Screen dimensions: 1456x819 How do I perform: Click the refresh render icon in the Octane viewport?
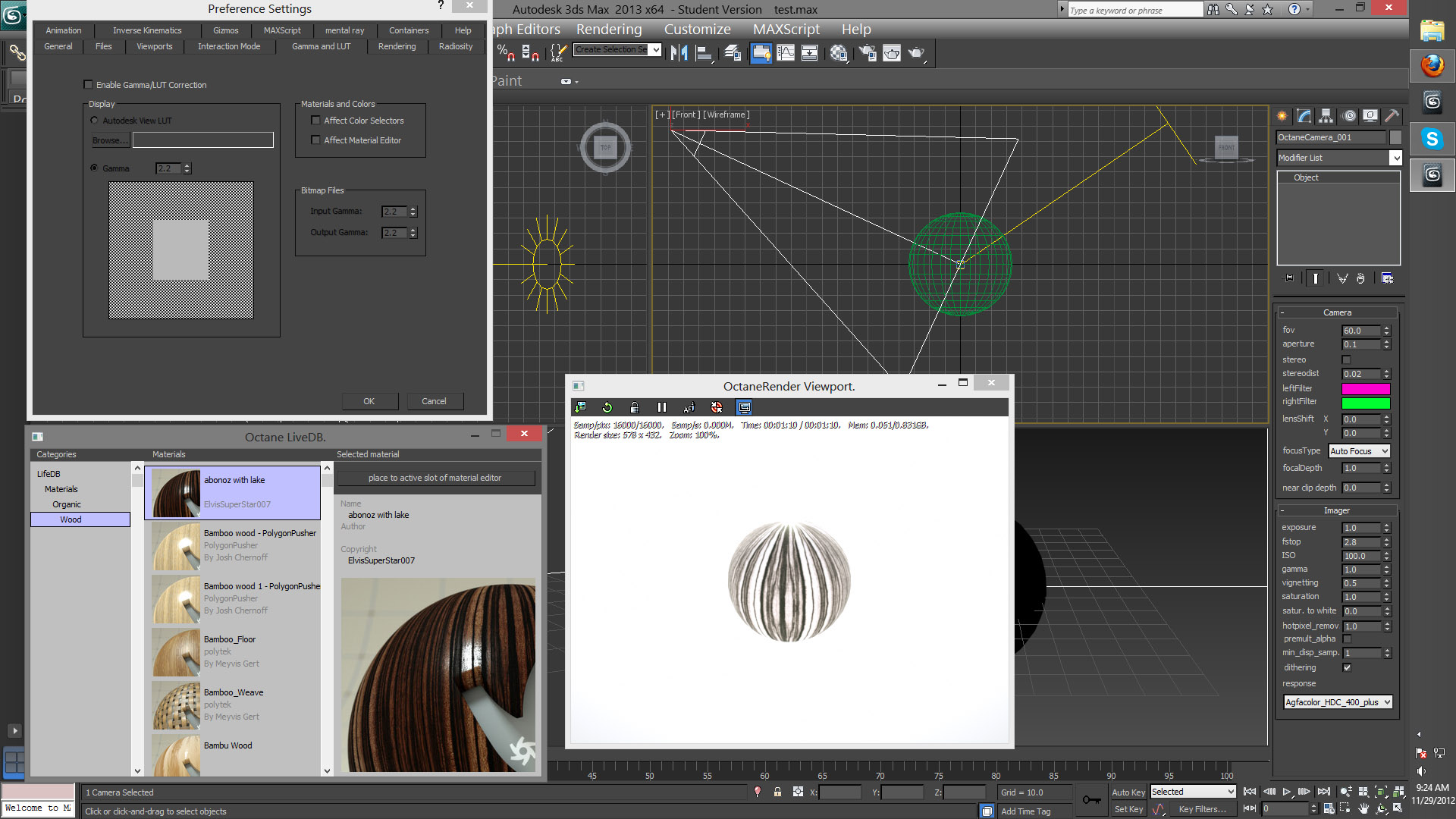(x=607, y=407)
